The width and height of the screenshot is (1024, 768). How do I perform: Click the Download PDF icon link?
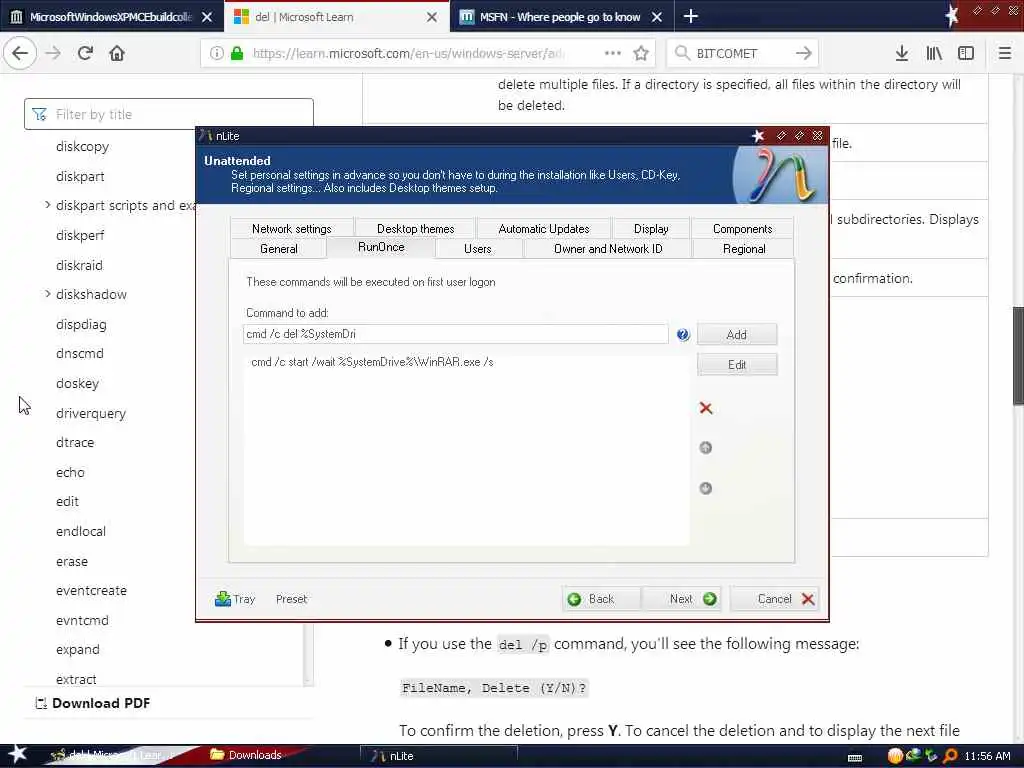[x=93, y=703]
